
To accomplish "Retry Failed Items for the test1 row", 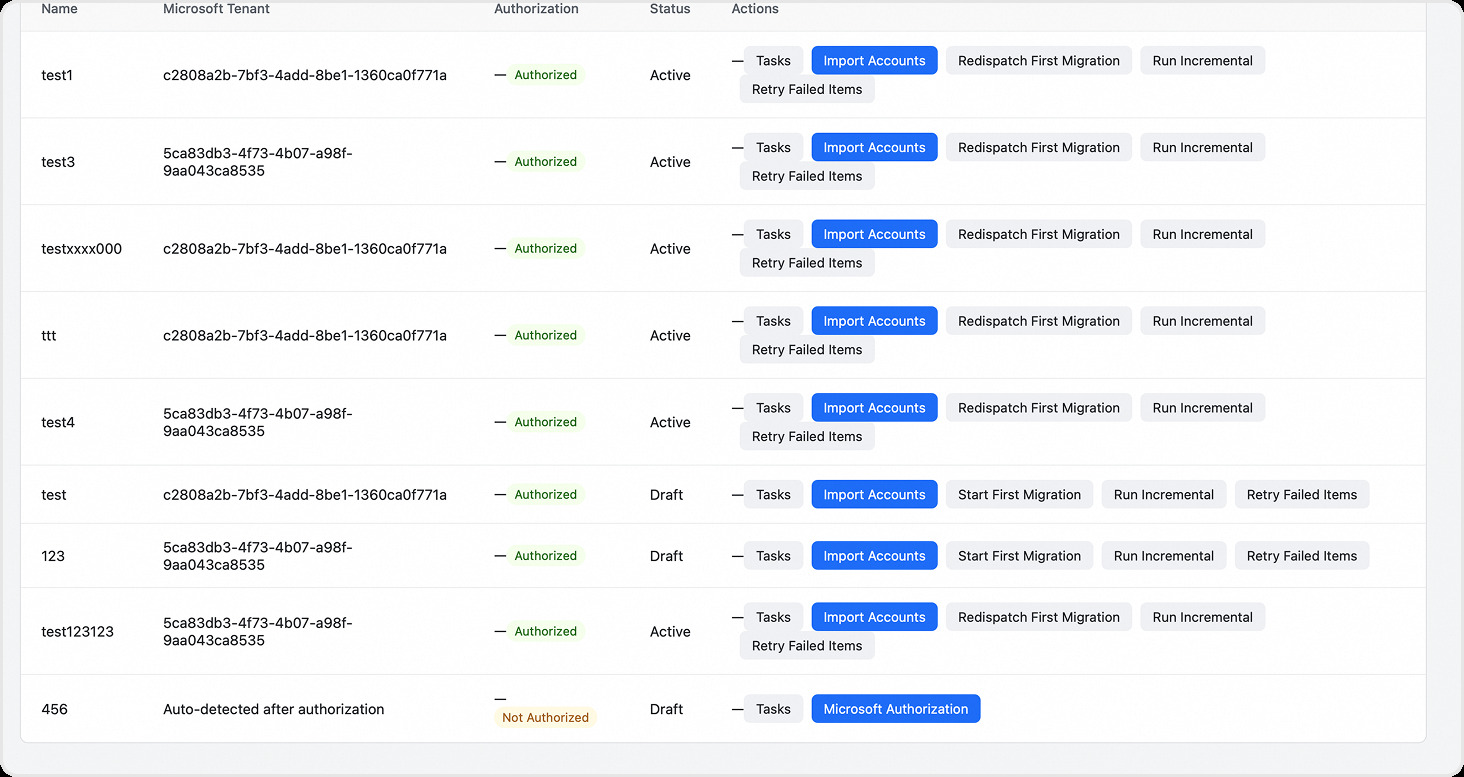I will 807,89.
